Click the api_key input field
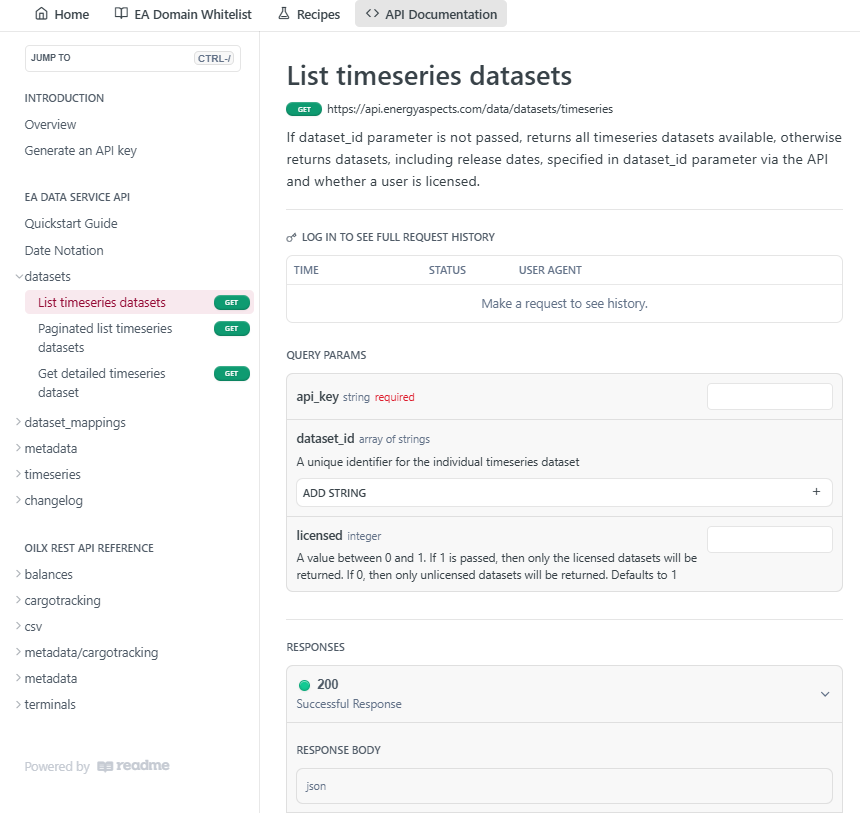This screenshot has width=860, height=813. (x=769, y=396)
